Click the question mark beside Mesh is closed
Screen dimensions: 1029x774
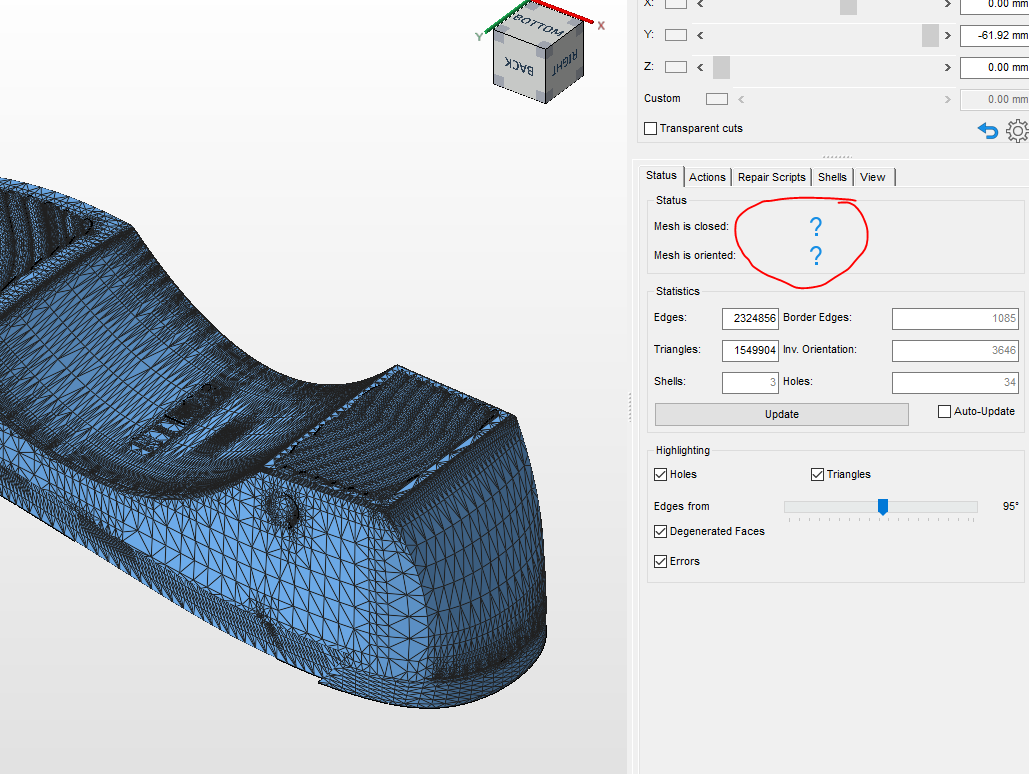pos(816,227)
